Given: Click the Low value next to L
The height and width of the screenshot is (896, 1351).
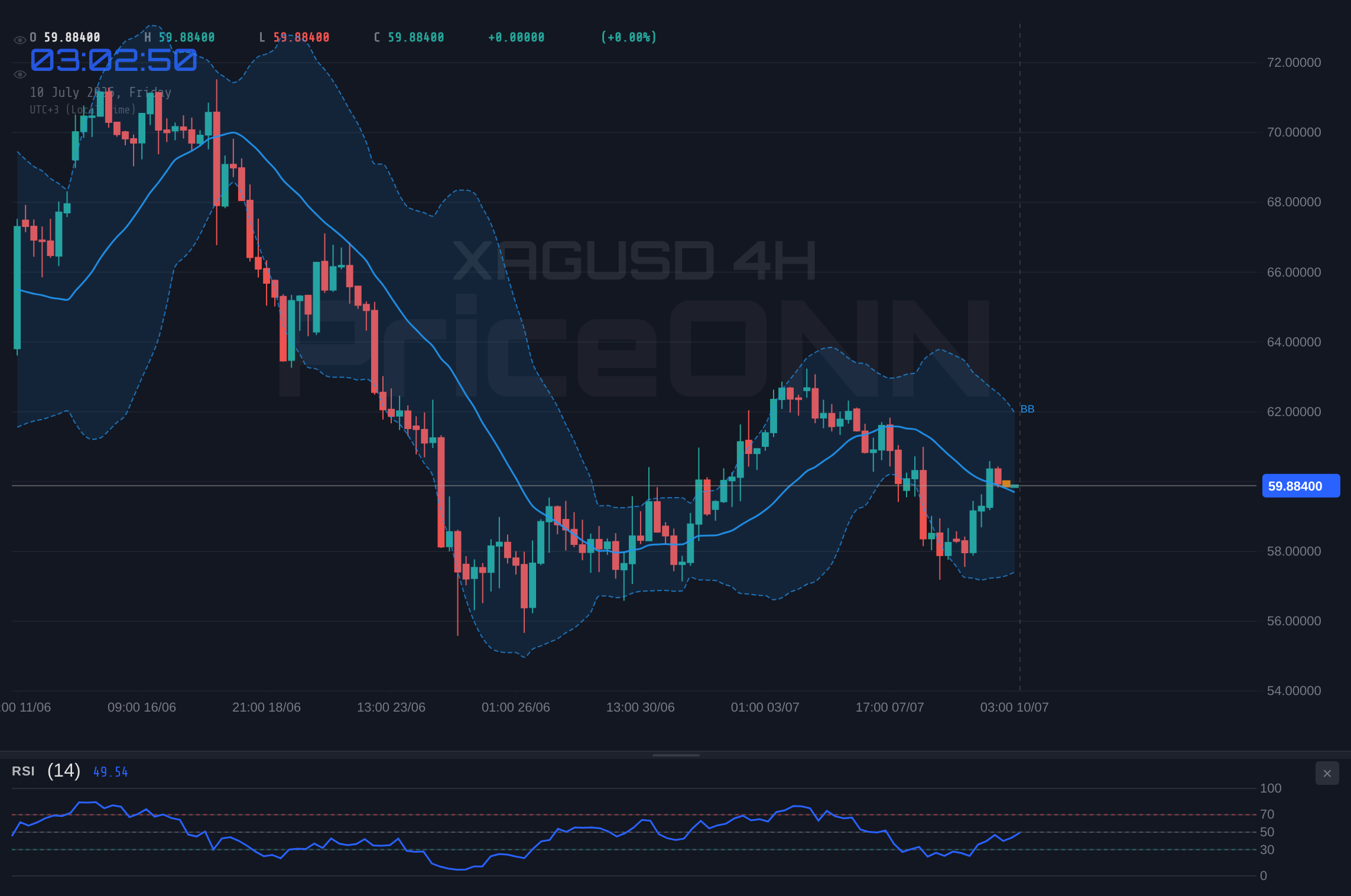Looking at the screenshot, I should coord(301,37).
